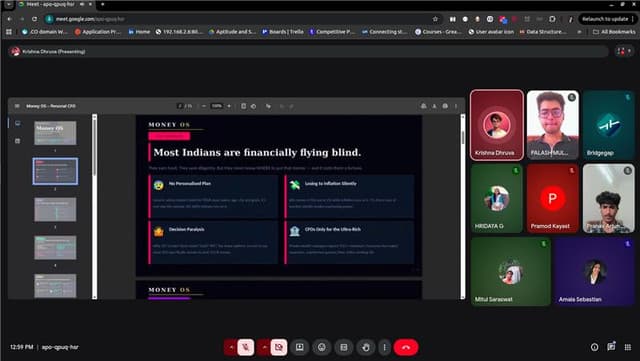Download the PDF file

coord(434,106)
